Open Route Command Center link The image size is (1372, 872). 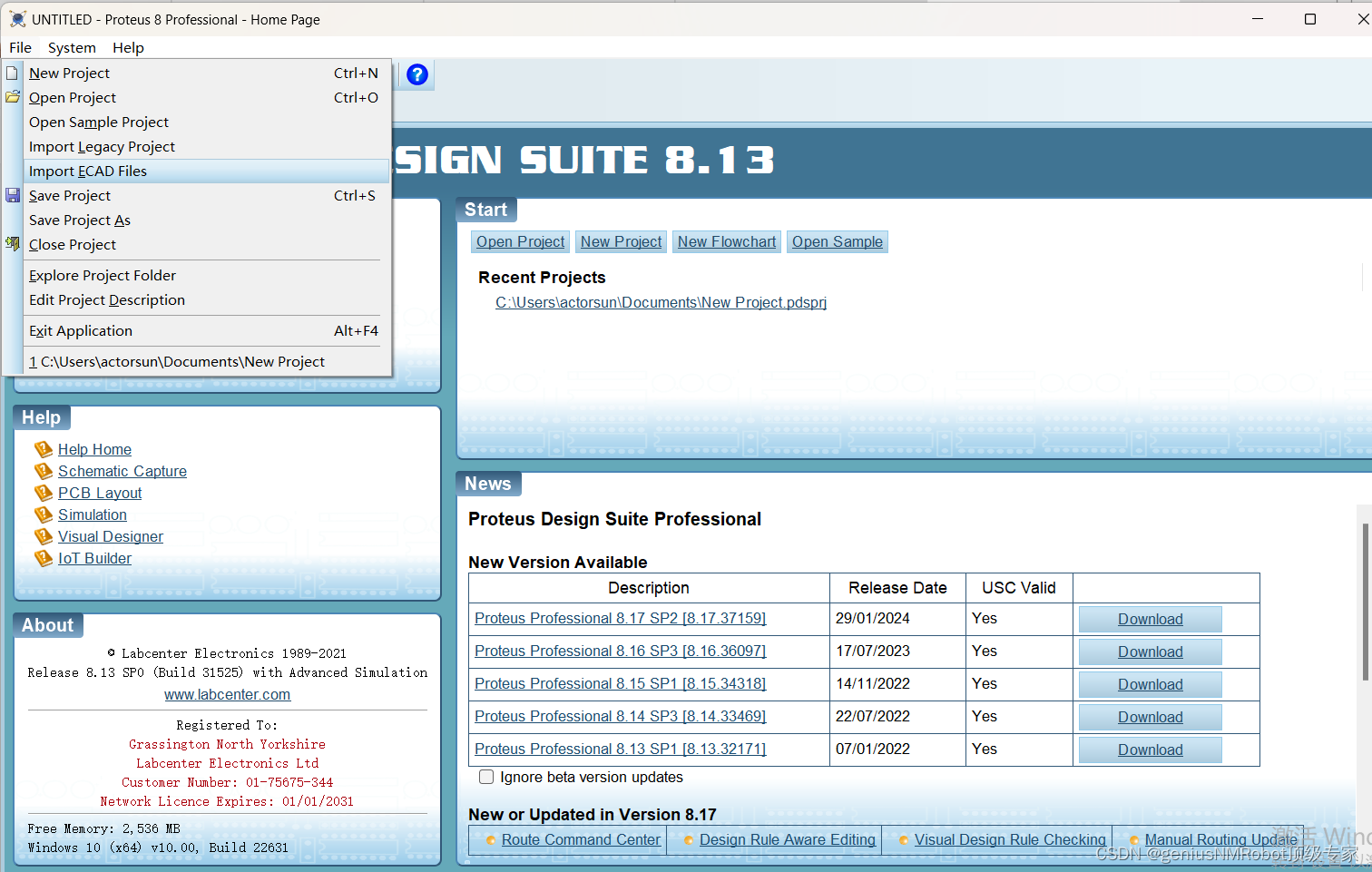pos(581,839)
